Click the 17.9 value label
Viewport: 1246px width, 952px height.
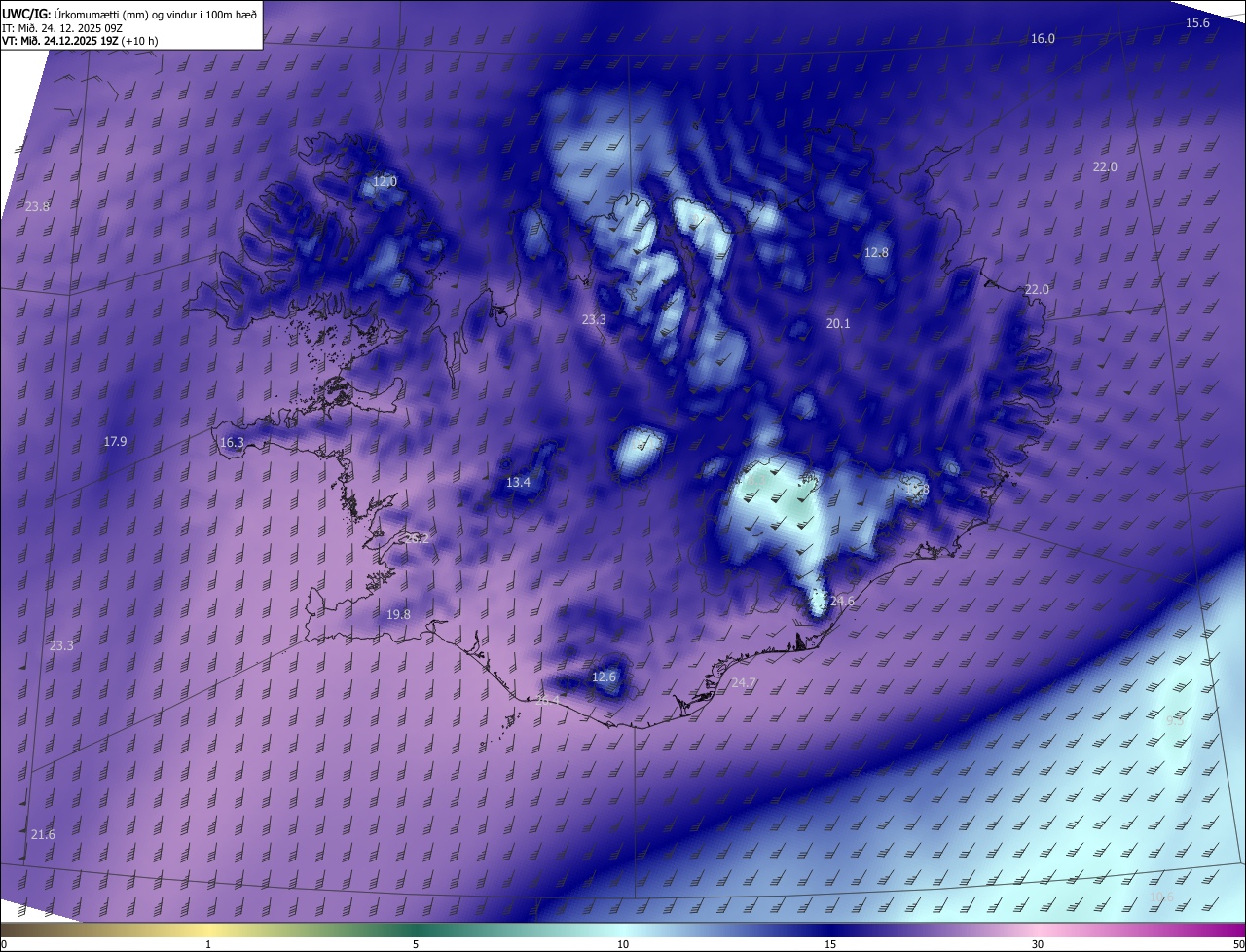[115, 441]
